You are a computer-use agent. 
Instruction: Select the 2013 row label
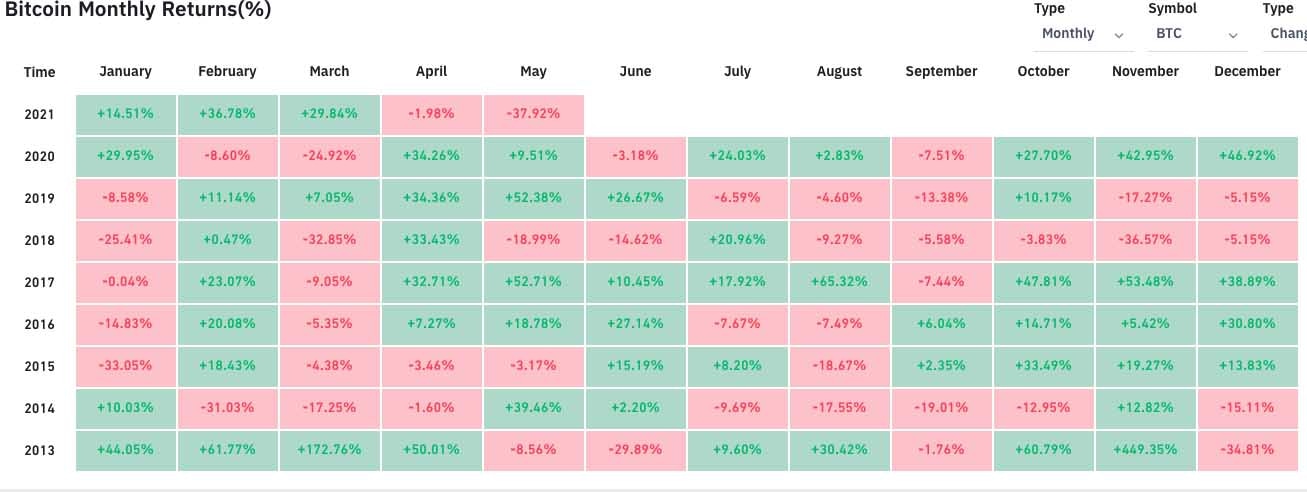tap(40, 450)
